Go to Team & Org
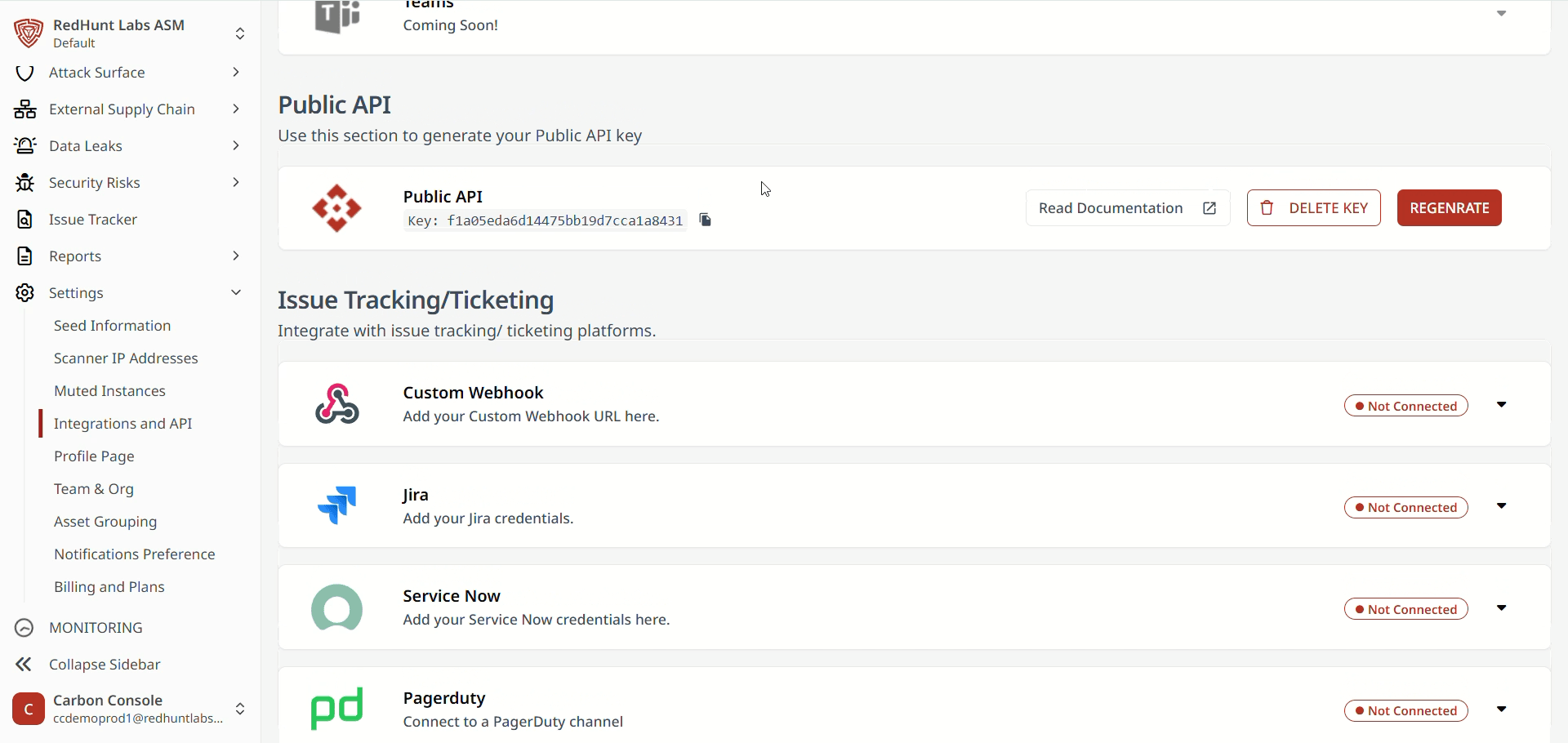Viewport: 1568px width, 743px height. [x=94, y=489]
